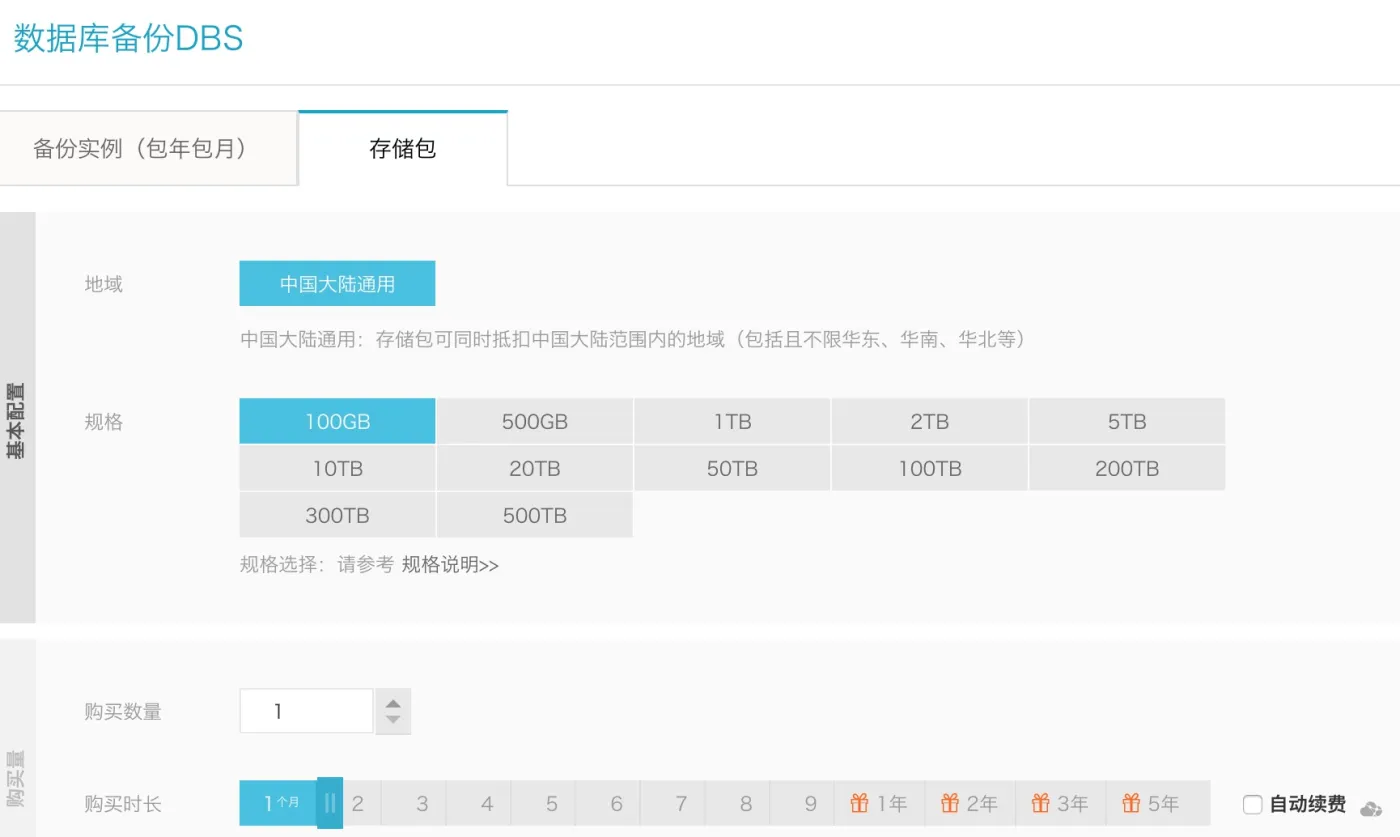Click the cloud icon next to 自动续费
The image size is (1400, 837).
click(x=1371, y=808)
